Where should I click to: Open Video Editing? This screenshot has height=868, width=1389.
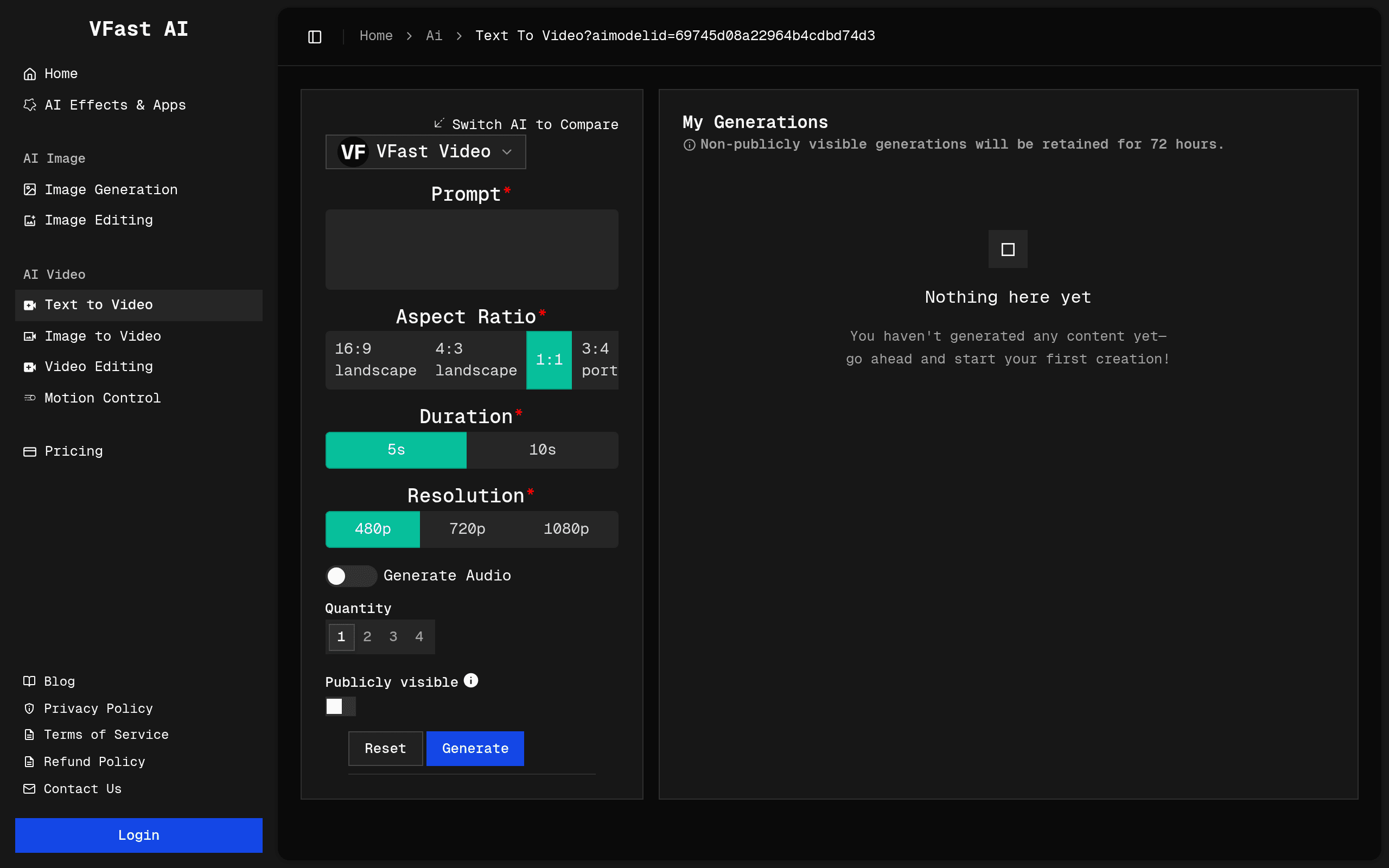(x=139, y=367)
